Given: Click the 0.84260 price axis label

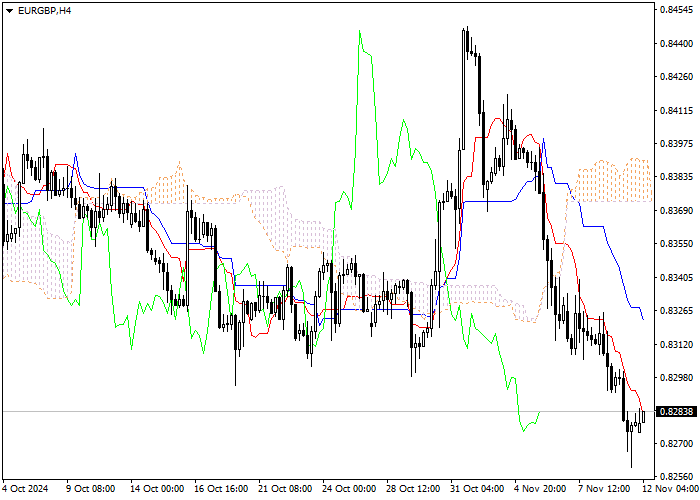Looking at the screenshot, I should (676, 77).
